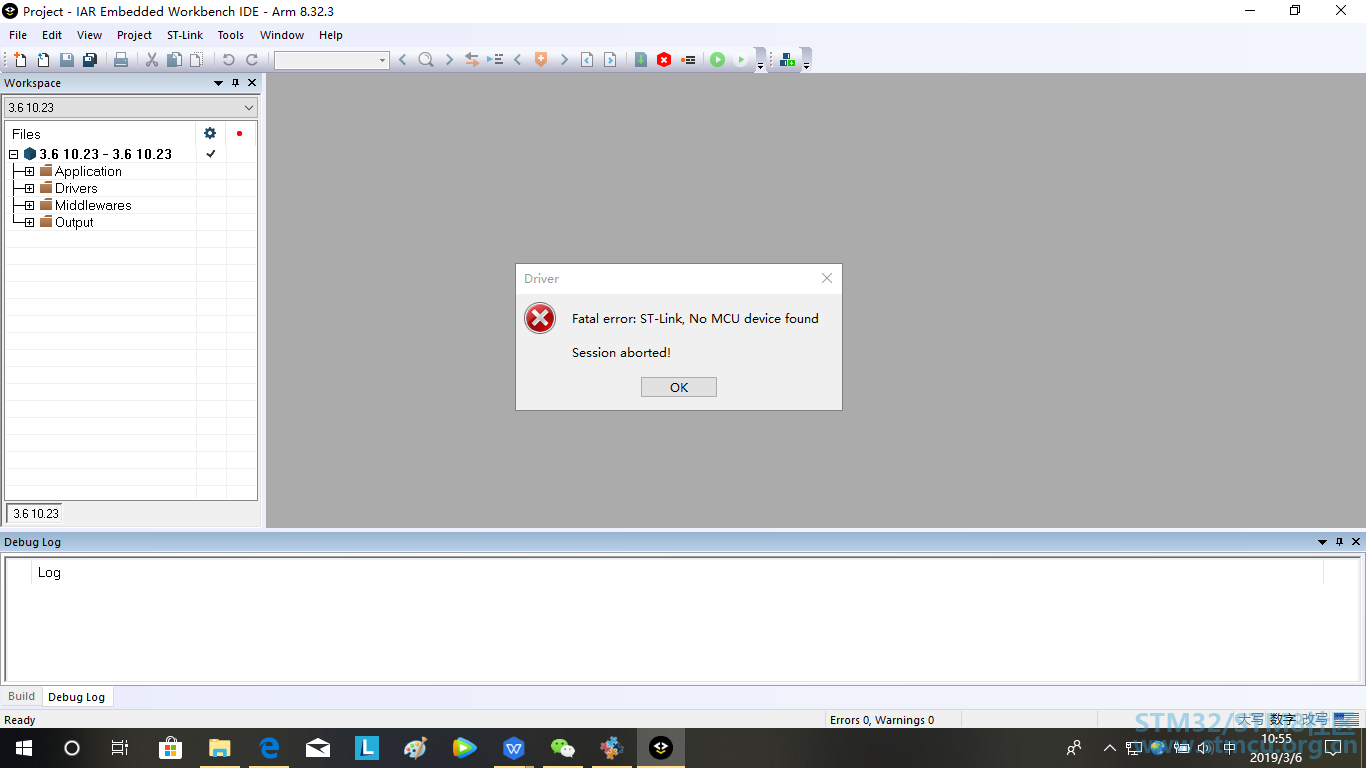Viewport: 1366px width, 768px height.
Task: Open the File menu
Action: (18, 35)
